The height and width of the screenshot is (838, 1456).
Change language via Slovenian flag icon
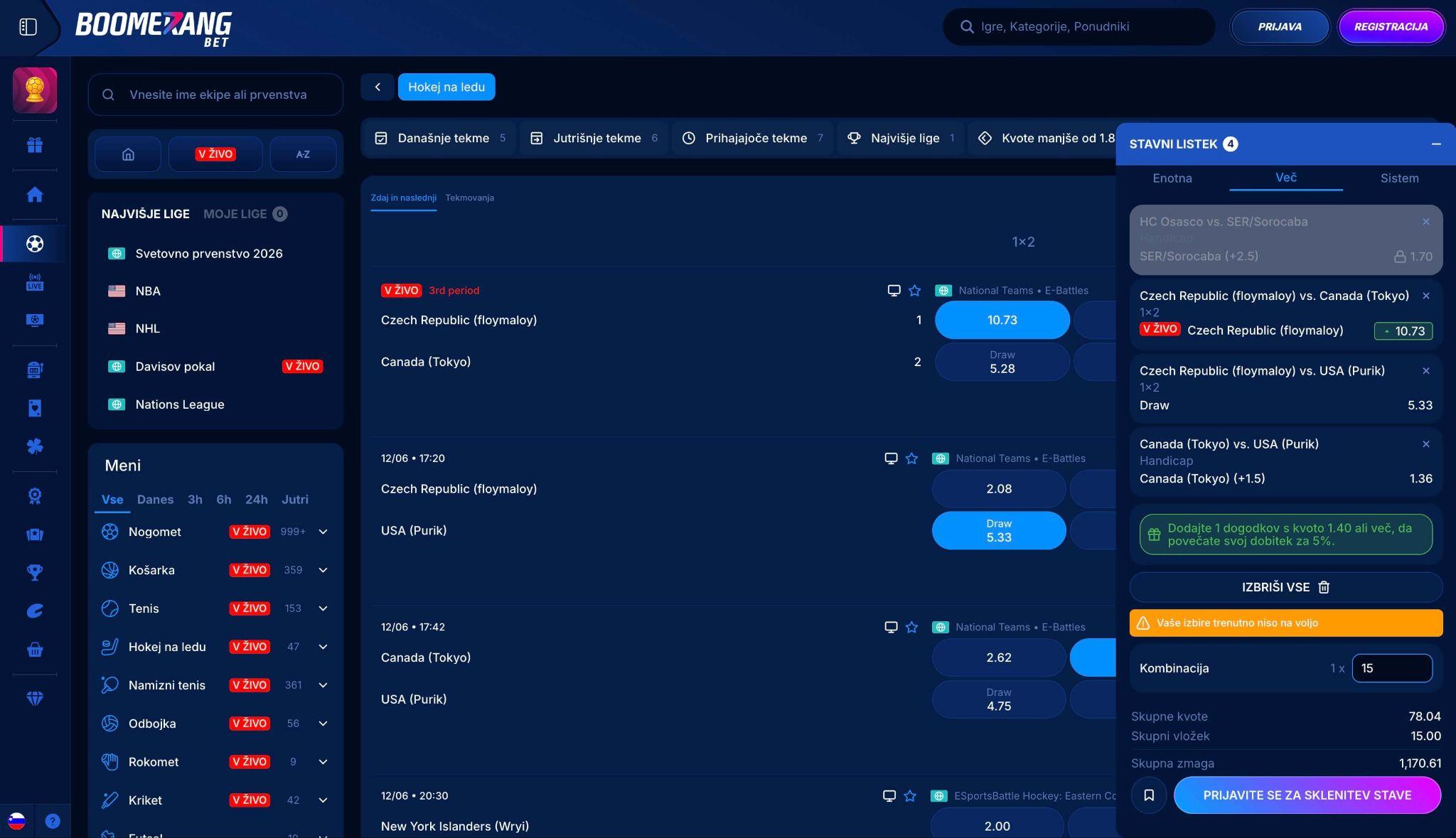pyautogui.click(x=17, y=821)
